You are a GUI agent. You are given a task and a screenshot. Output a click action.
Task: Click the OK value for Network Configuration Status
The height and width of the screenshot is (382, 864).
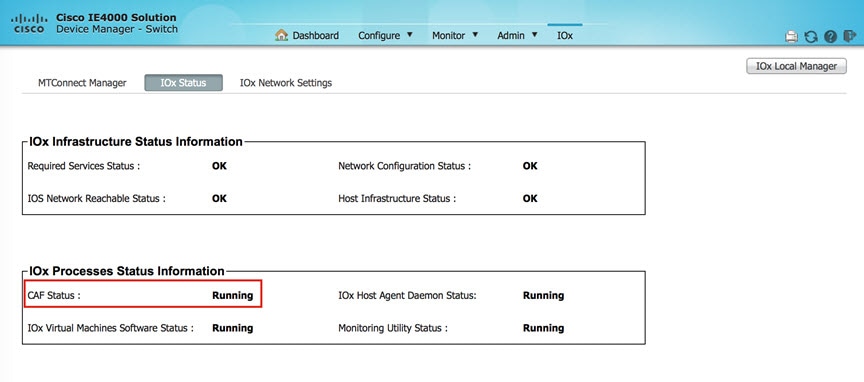coord(530,166)
